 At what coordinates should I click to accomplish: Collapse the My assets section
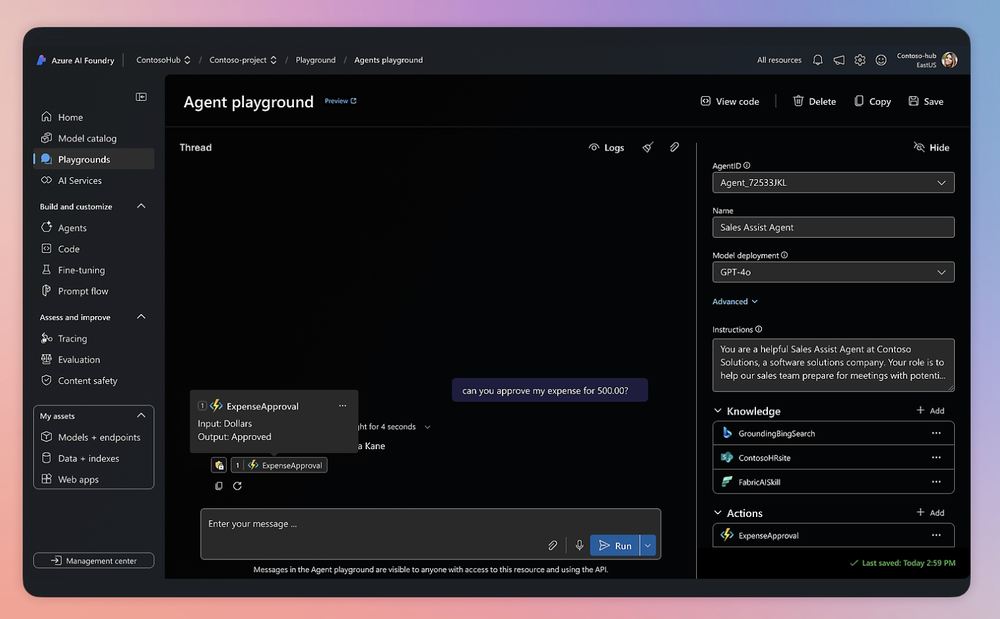click(x=141, y=416)
